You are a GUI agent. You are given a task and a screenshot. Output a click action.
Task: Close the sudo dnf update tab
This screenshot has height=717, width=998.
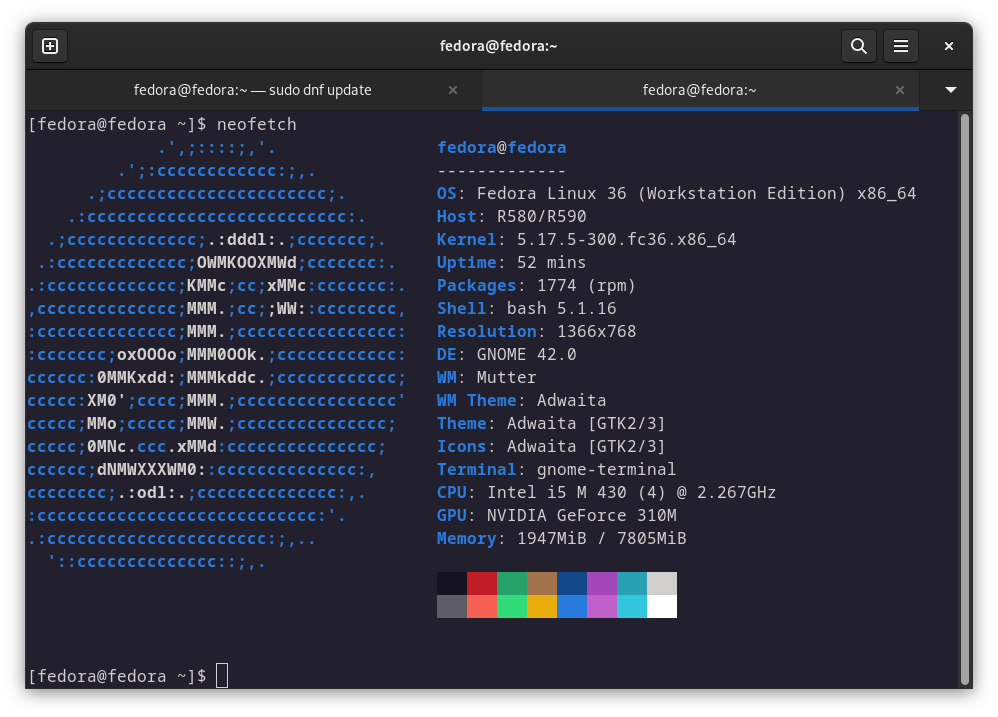pos(453,90)
